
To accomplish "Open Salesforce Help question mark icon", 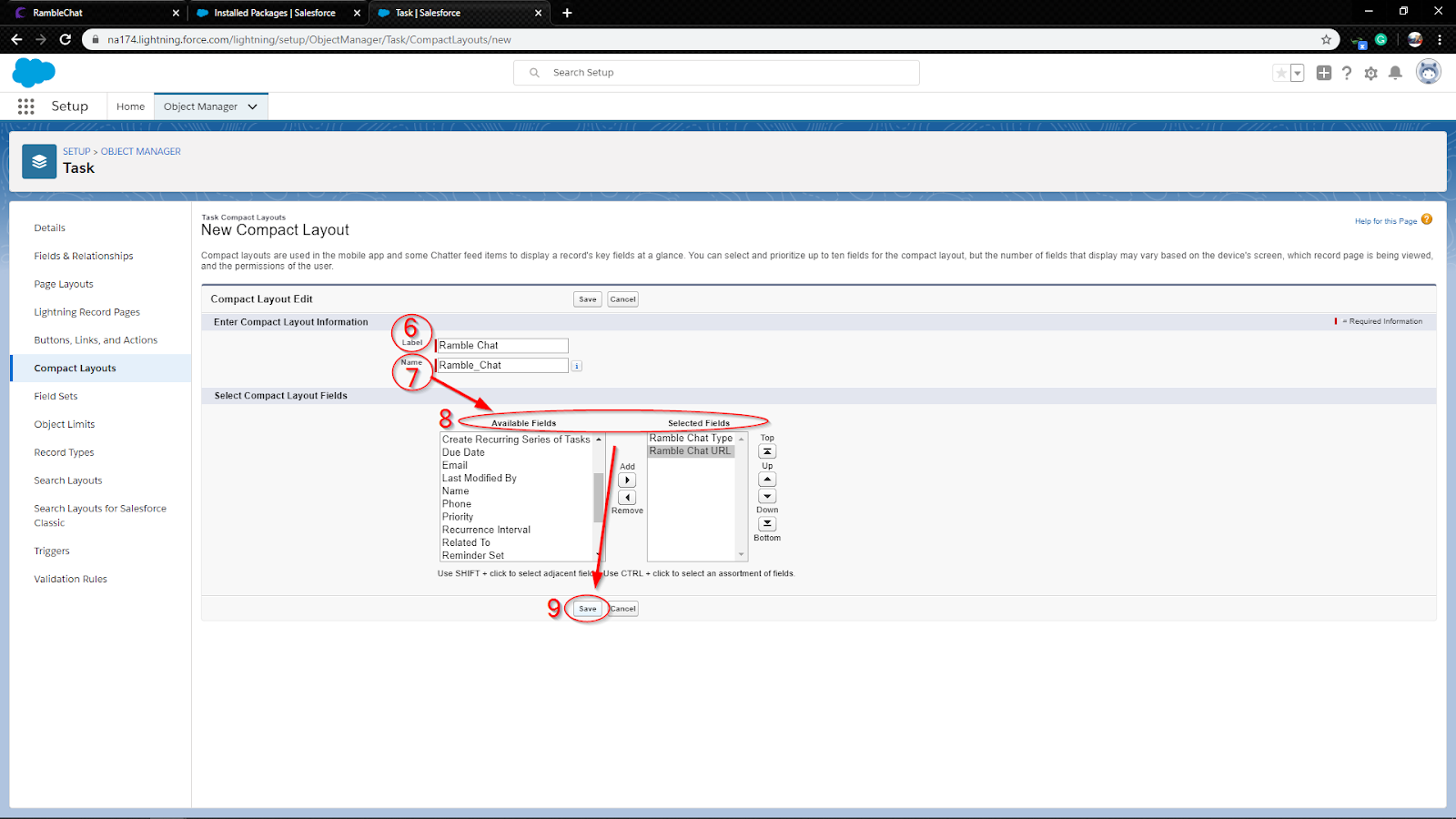I will click(x=1347, y=73).
